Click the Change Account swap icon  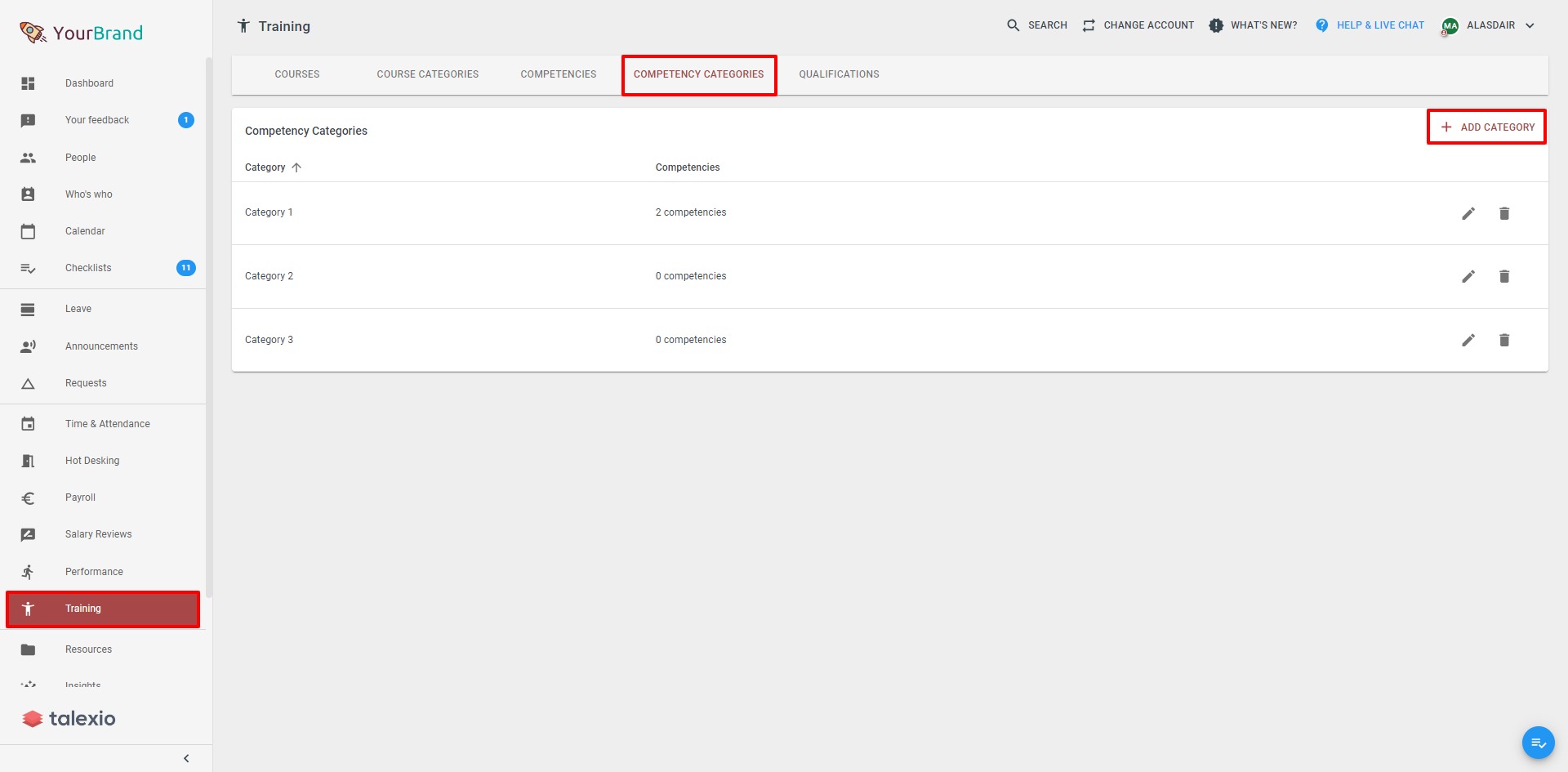tap(1089, 25)
